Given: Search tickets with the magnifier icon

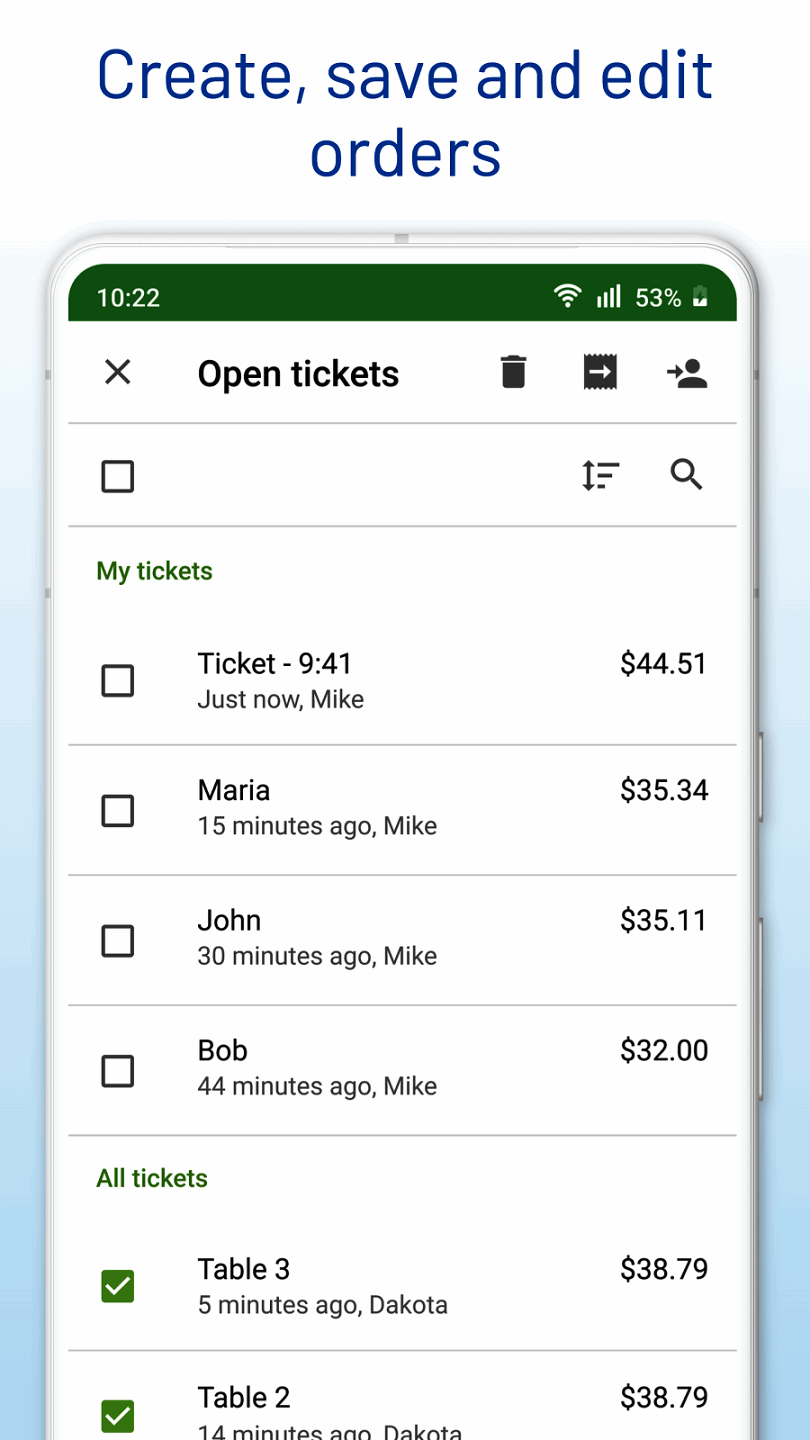Looking at the screenshot, I should (687, 476).
